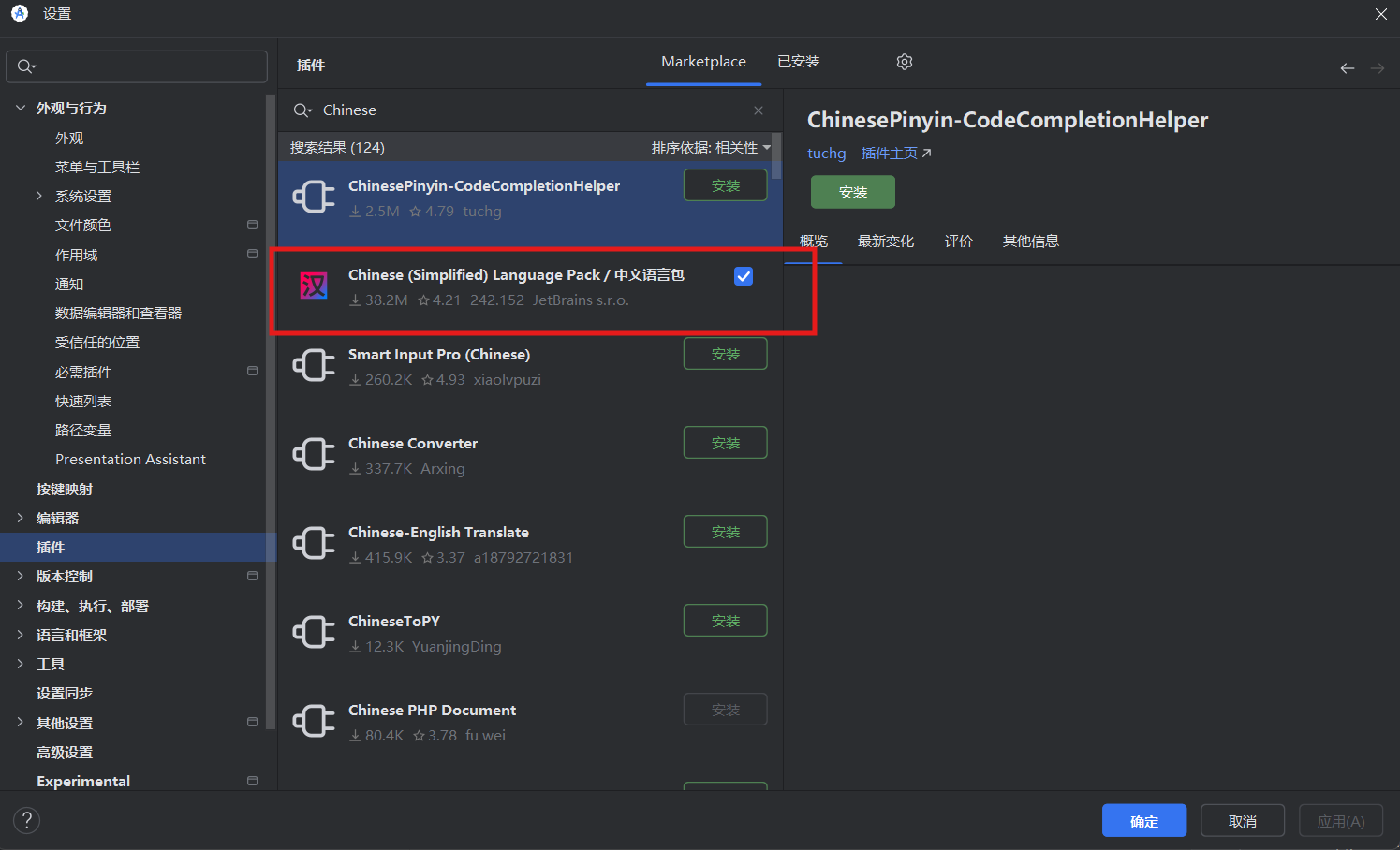Open the tuchg vendor link
The width and height of the screenshot is (1400, 850).
pyautogui.click(x=826, y=154)
